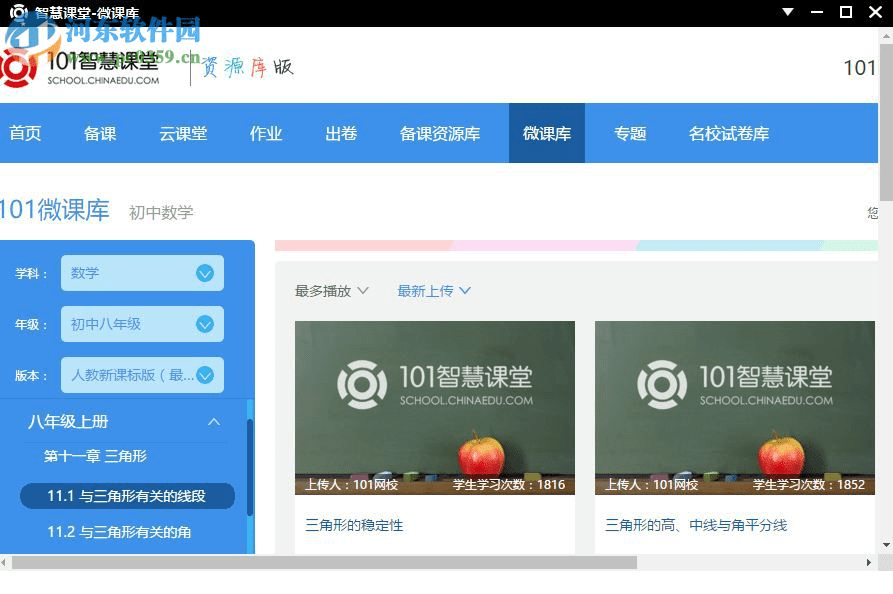Click the 101智慧课堂 logo in the header

(80, 68)
